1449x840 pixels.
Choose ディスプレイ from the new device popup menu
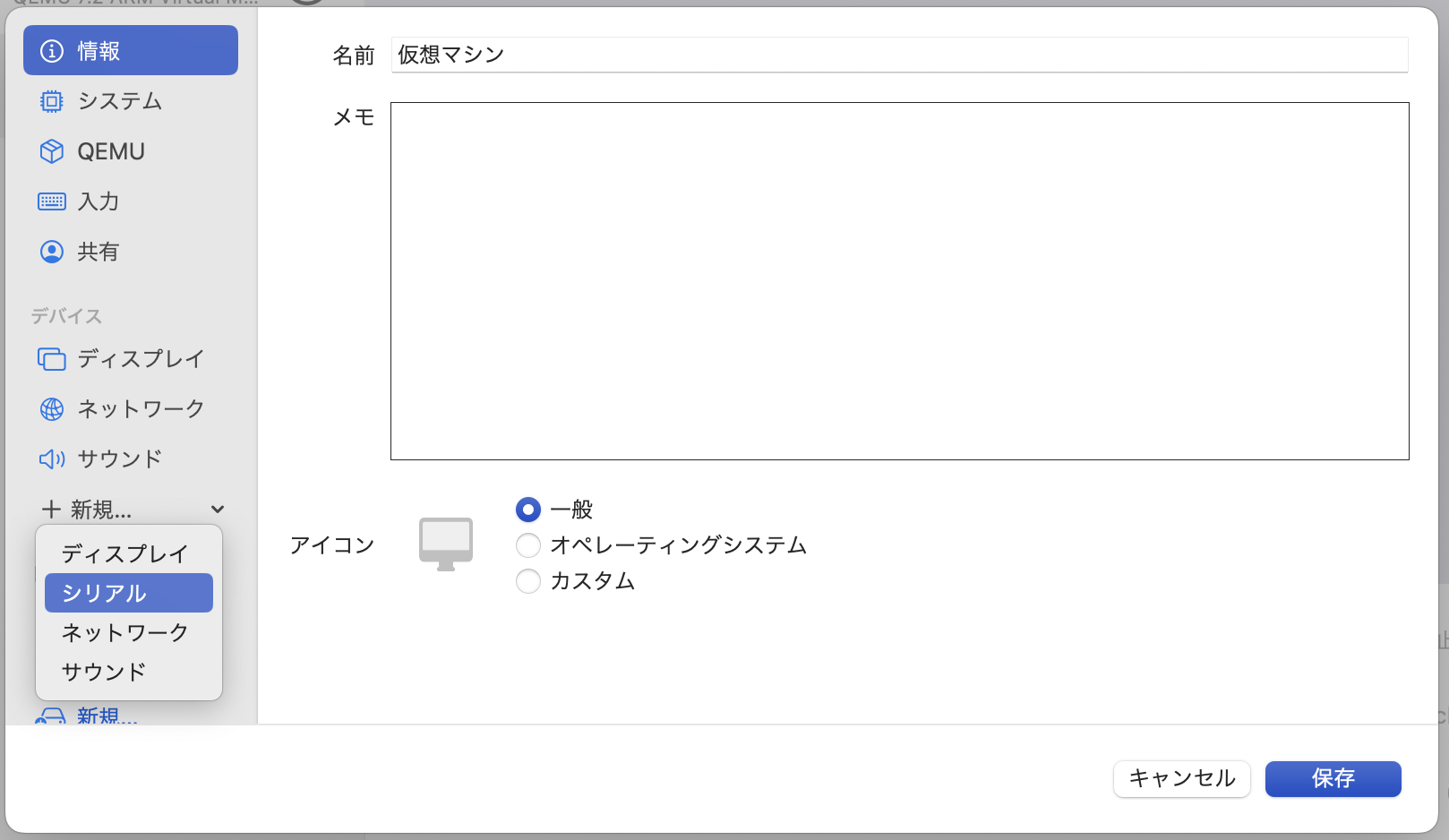coord(129,553)
